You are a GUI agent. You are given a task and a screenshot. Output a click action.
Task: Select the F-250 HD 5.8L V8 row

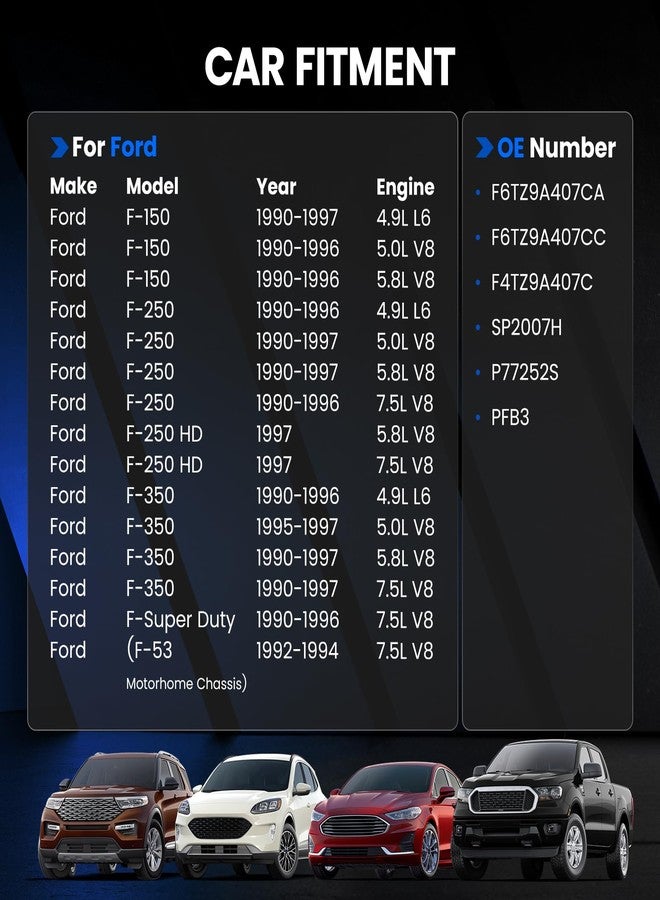(243, 434)
